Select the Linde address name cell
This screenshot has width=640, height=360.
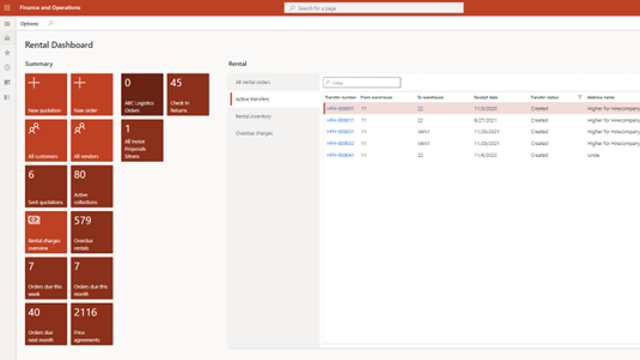pos(593,155)
